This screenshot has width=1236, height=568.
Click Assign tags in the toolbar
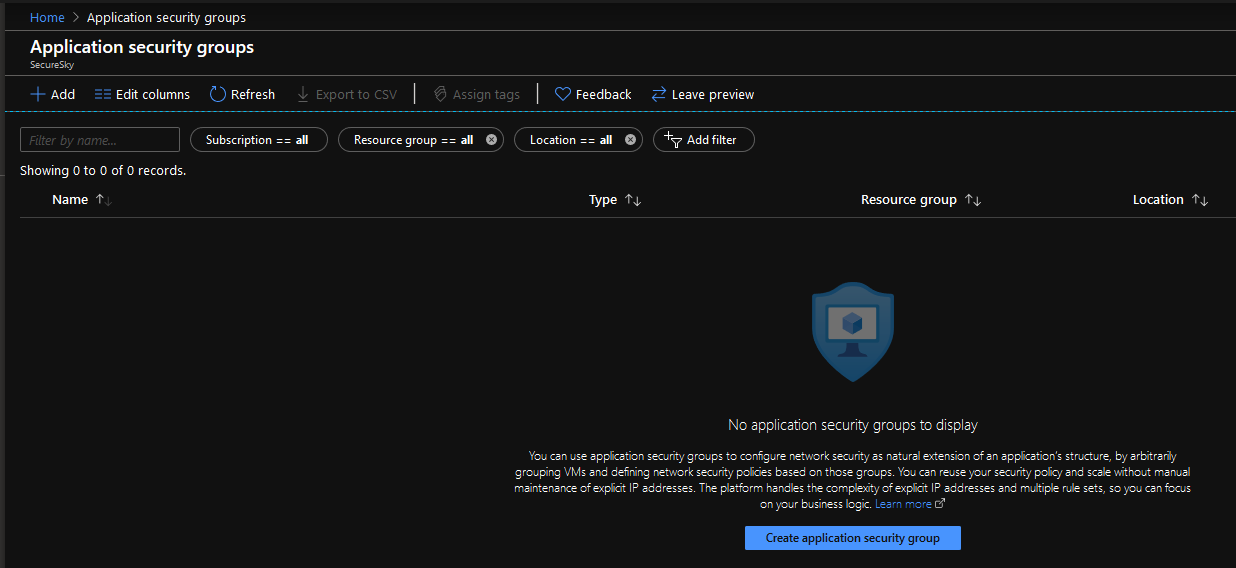coord(476,94)
